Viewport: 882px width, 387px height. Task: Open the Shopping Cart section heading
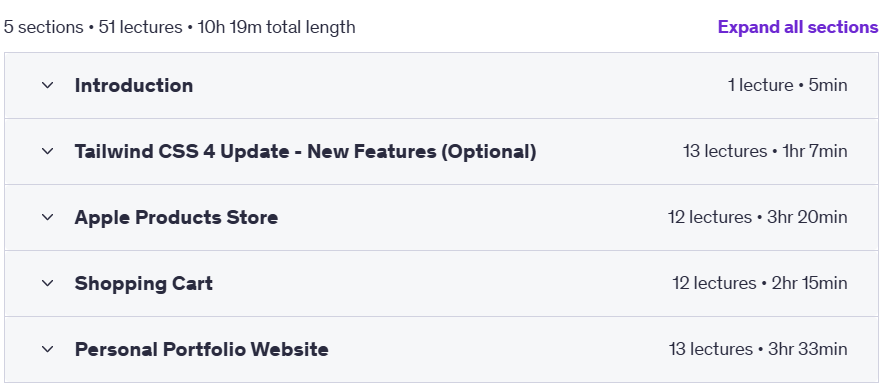pyautogui.click(x=143, y=284)
